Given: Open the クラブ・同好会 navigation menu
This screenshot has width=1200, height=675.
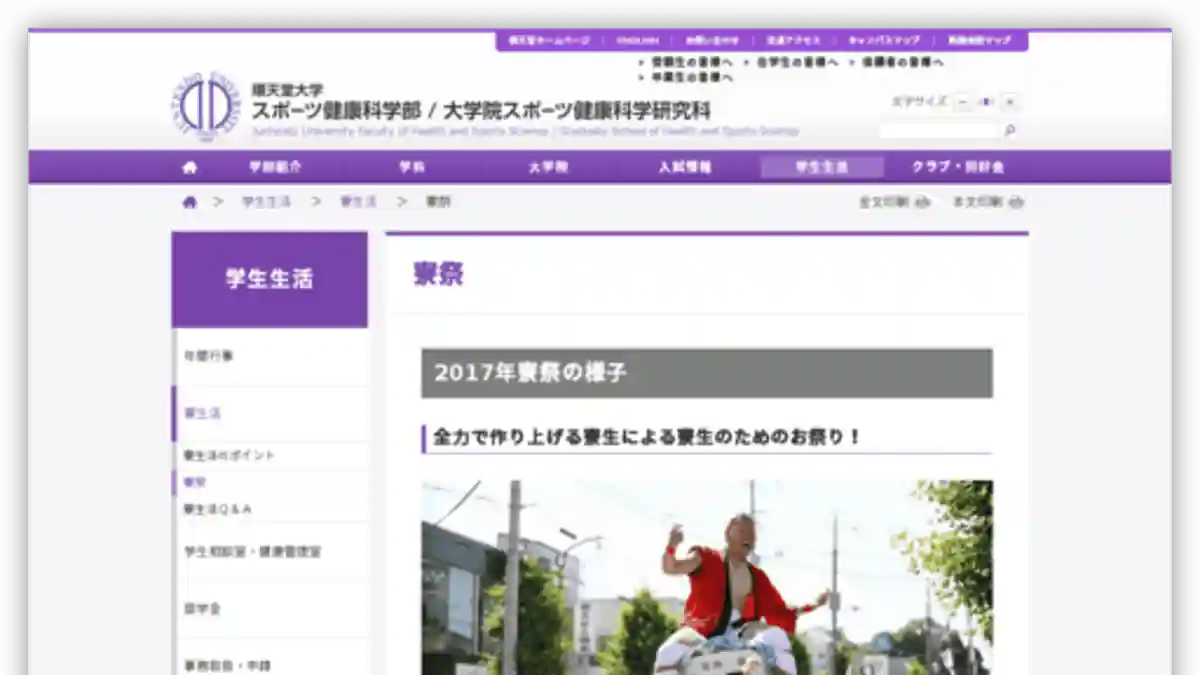Looking at the screenshot, I should tap(957, 167).
